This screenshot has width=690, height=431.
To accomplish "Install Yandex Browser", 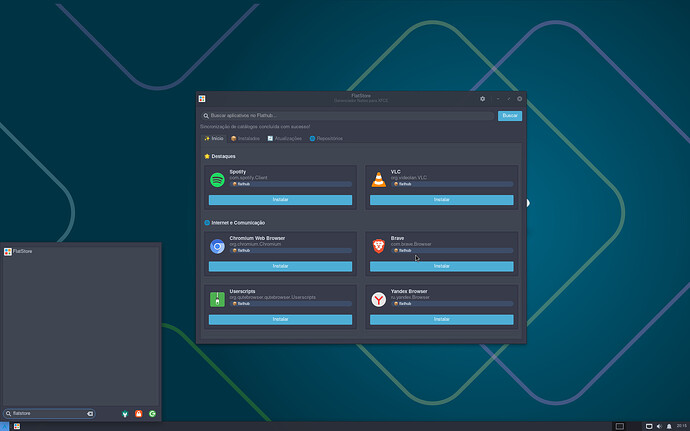I will (x=441, y=320).
